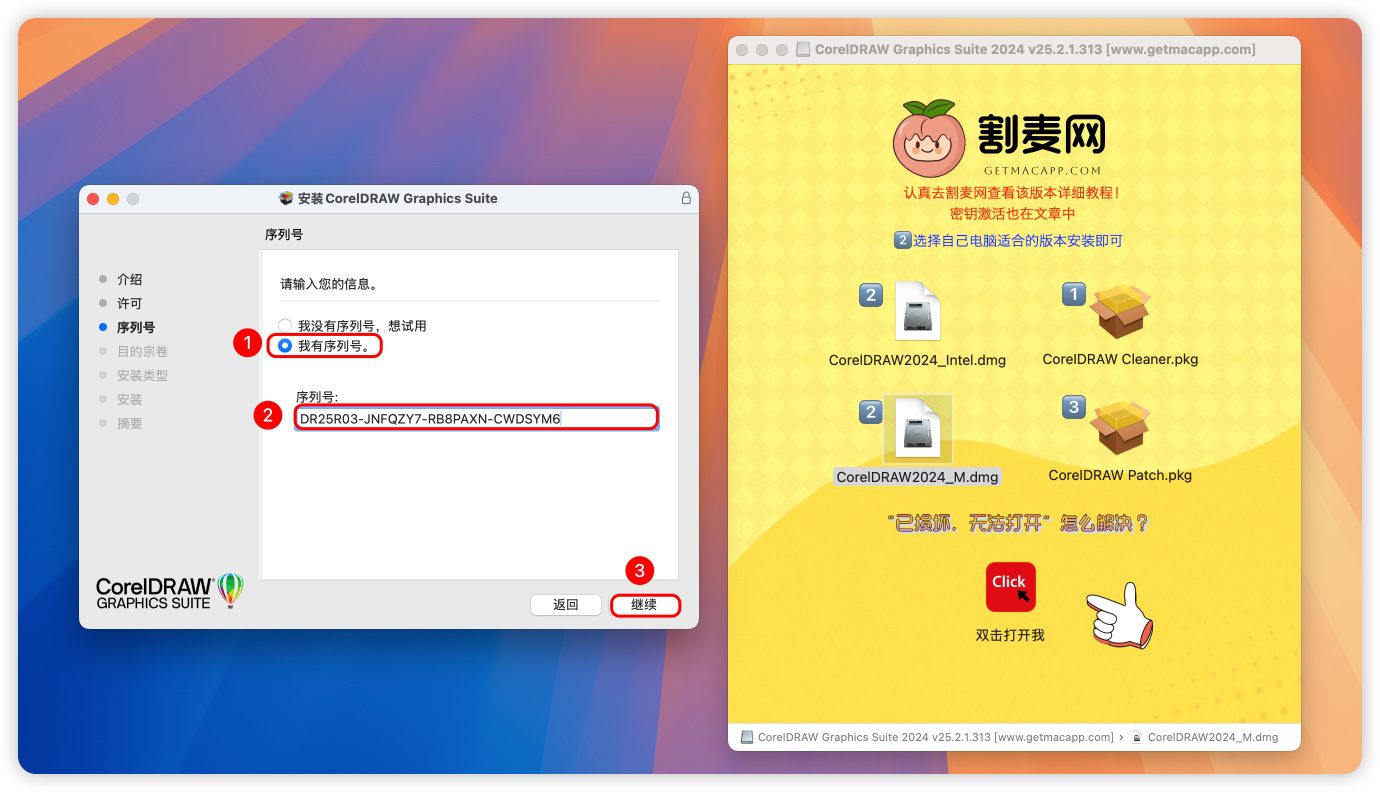Viewport: 1380px width, 792px height.
Task: Click the red Click app icon
Action: pyautogui.click(x=1010, y=587)
